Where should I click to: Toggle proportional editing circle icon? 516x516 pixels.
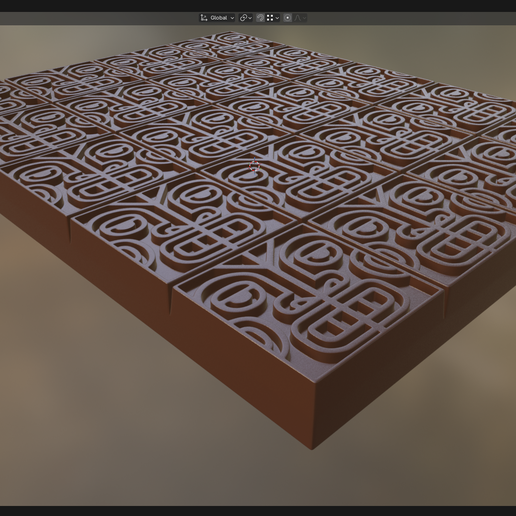pyautogui.click(x=288, y=18)
